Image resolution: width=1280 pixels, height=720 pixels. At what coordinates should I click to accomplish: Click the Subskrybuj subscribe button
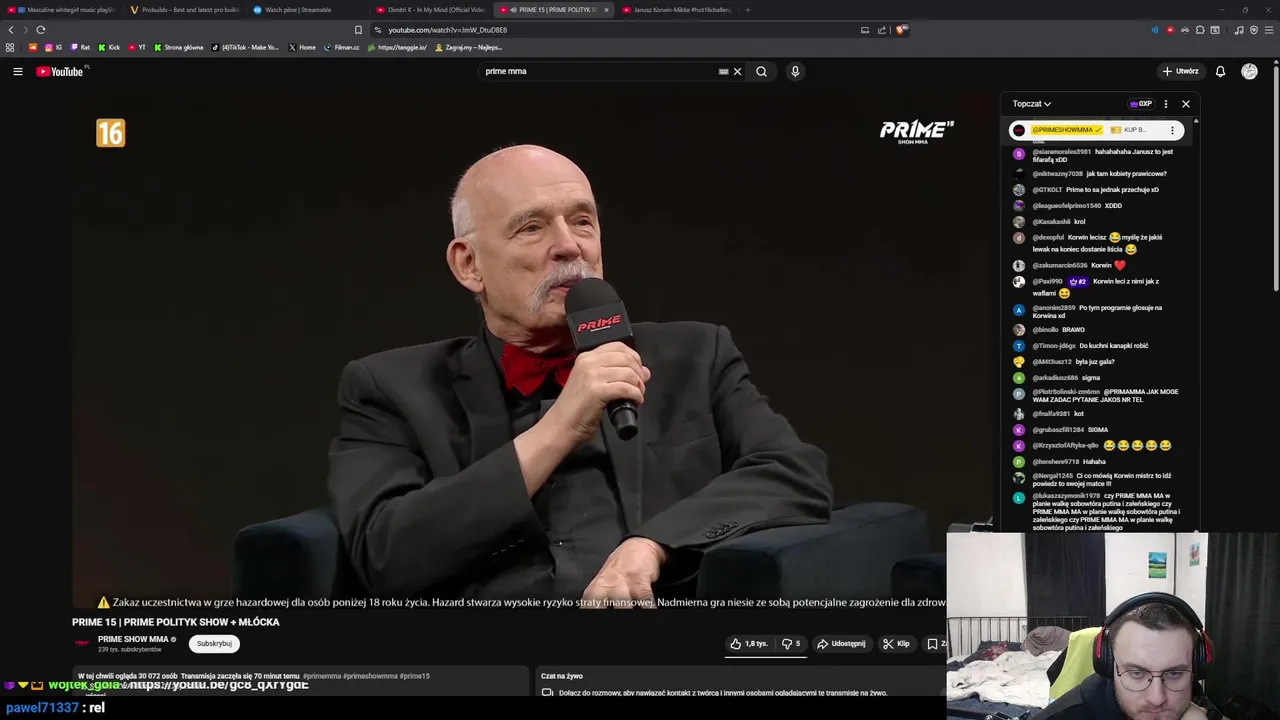[x=214, y=644]
